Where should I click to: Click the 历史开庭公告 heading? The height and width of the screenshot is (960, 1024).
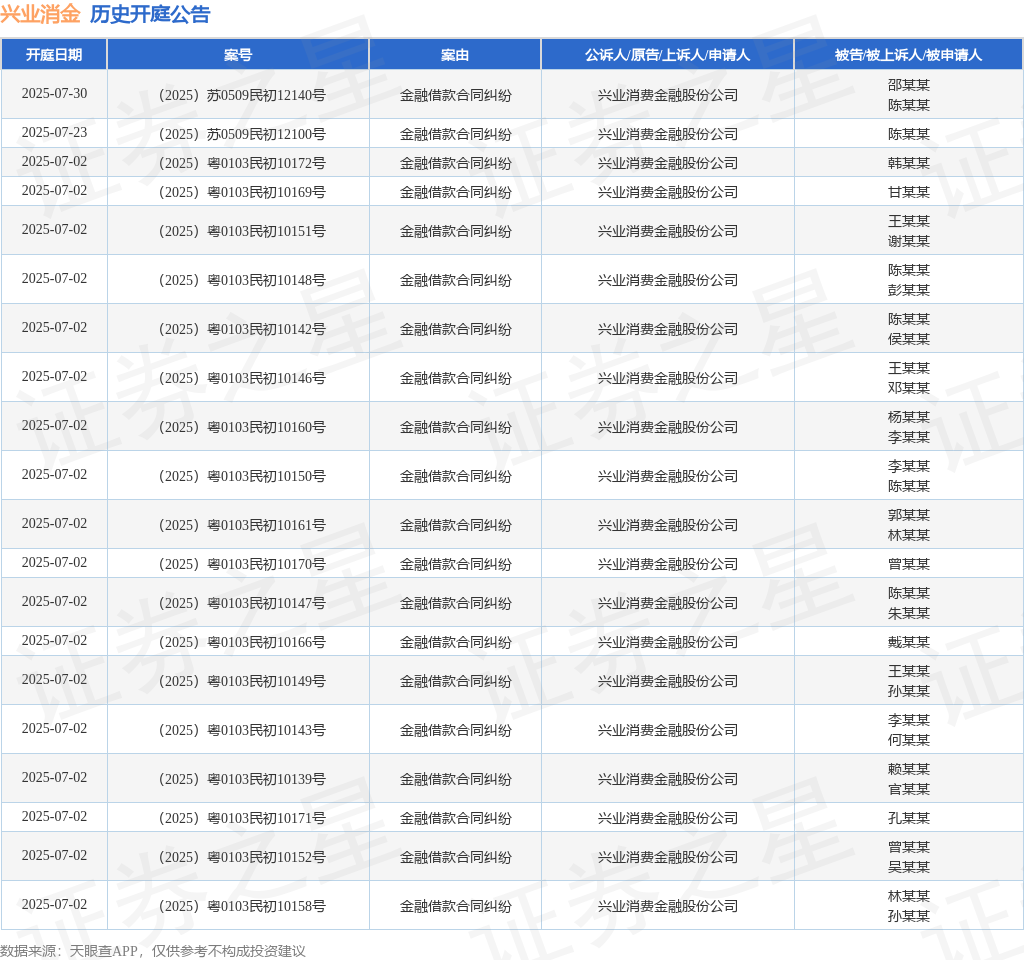coord(150,14)
